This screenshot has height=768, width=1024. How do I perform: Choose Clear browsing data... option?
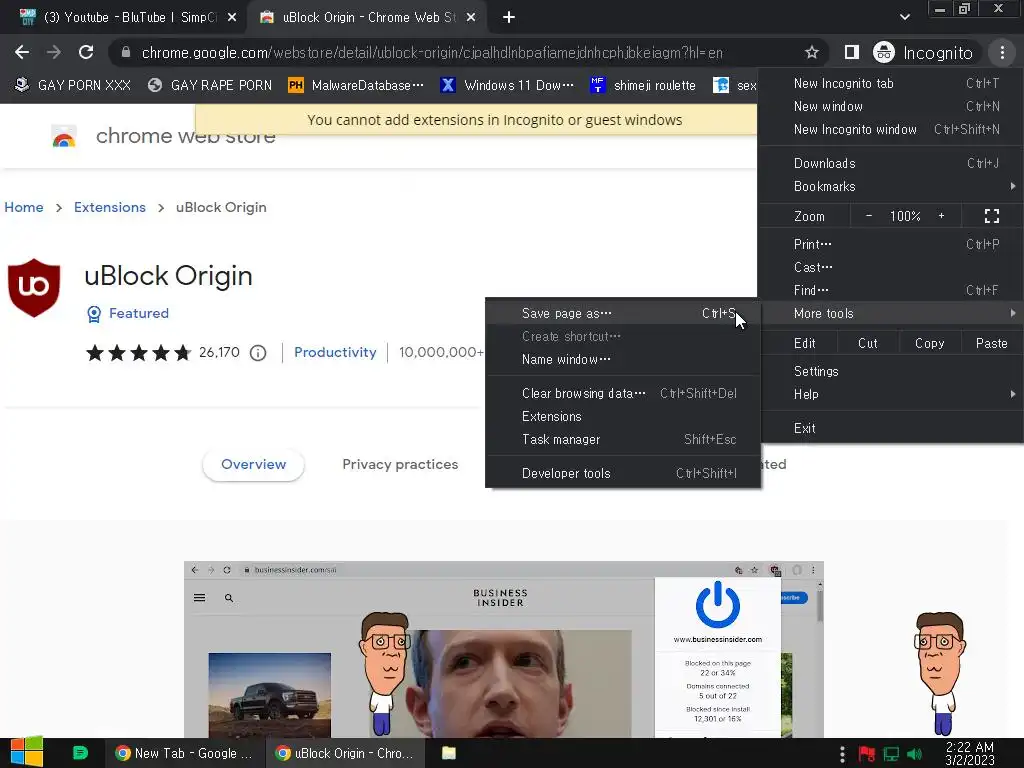click(x=623, y=393)
